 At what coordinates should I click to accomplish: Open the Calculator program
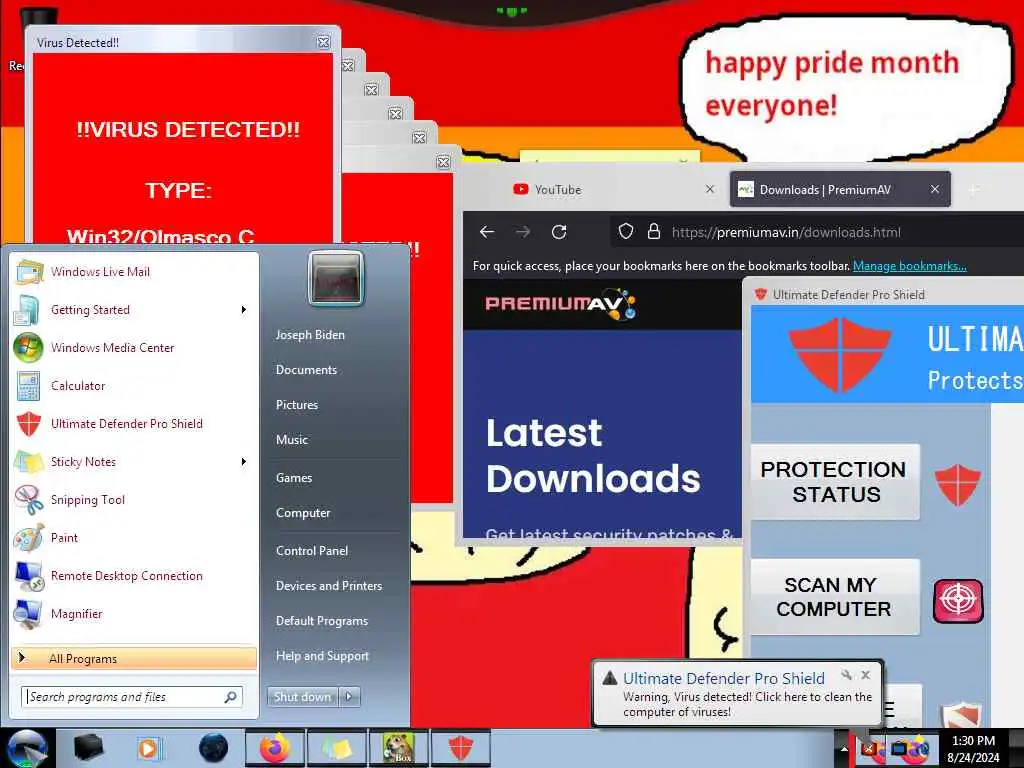tap(134, 385)
